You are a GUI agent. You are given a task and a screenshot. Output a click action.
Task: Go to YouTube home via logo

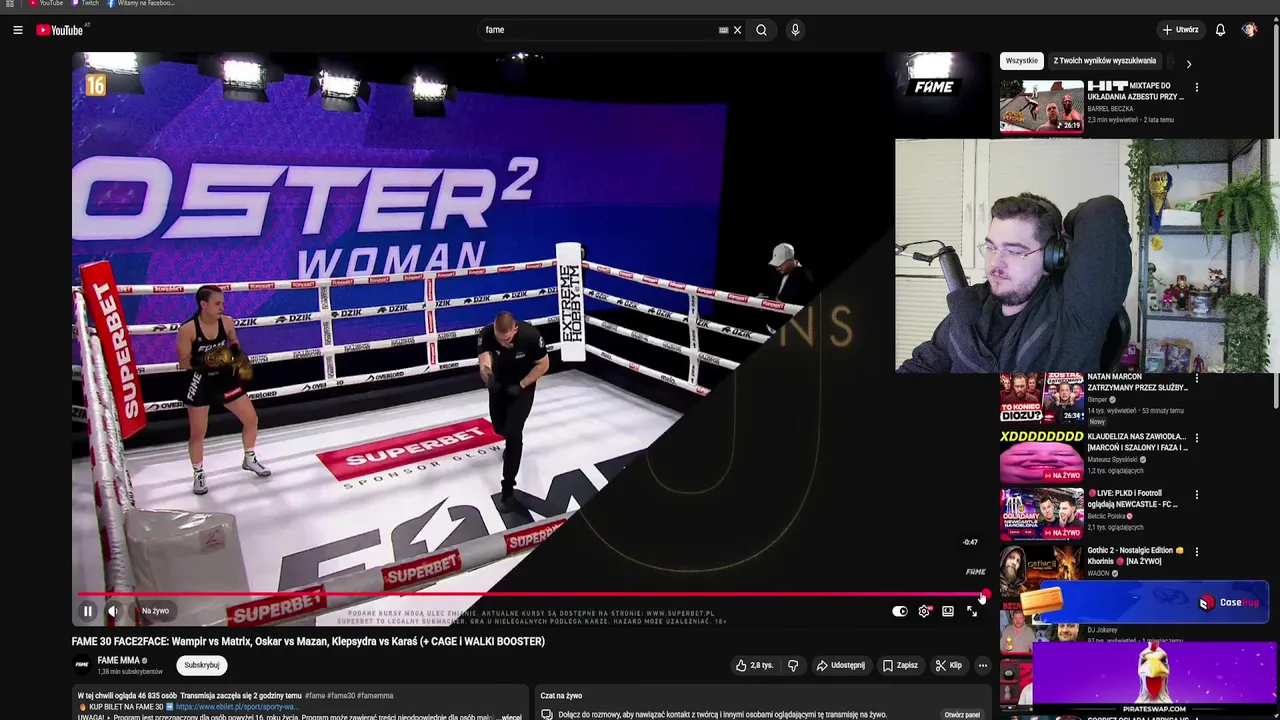coord(60,30)
